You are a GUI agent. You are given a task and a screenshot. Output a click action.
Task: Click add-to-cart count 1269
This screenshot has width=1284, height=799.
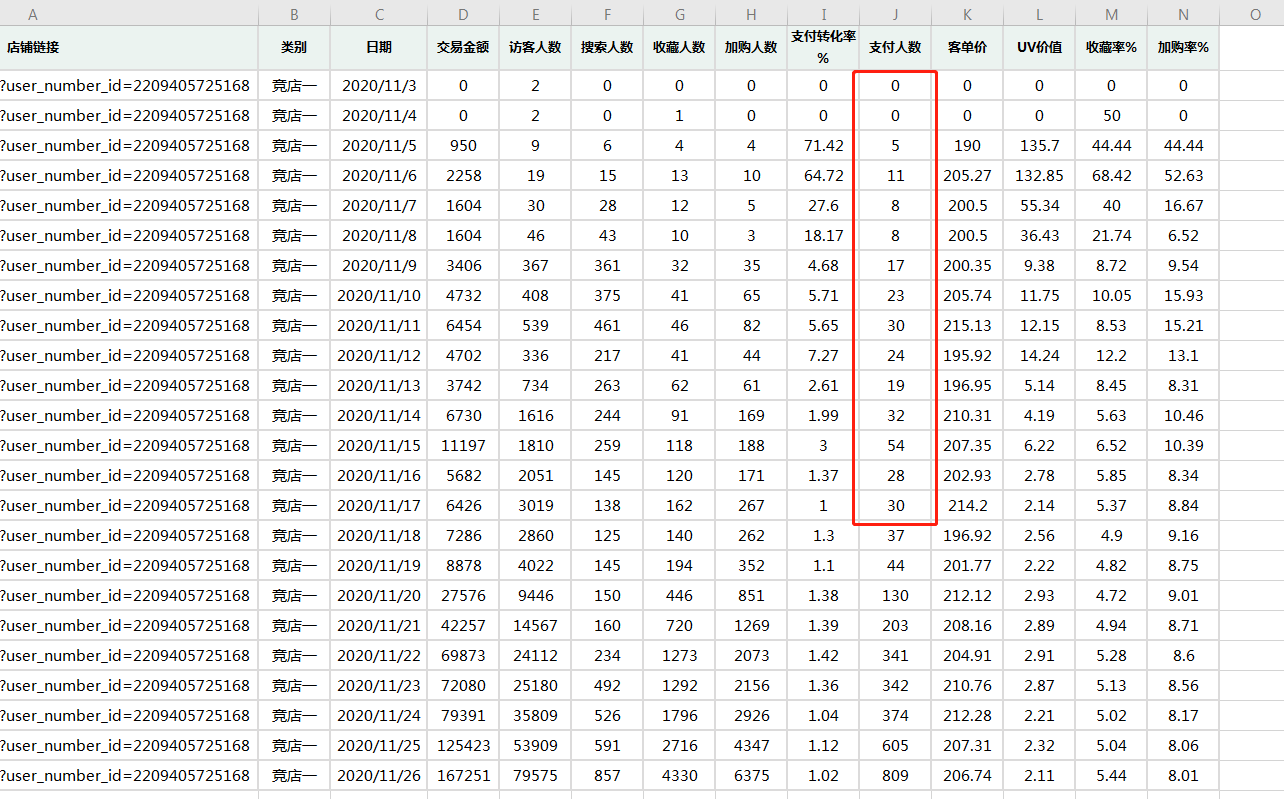[x=751, y=626]
